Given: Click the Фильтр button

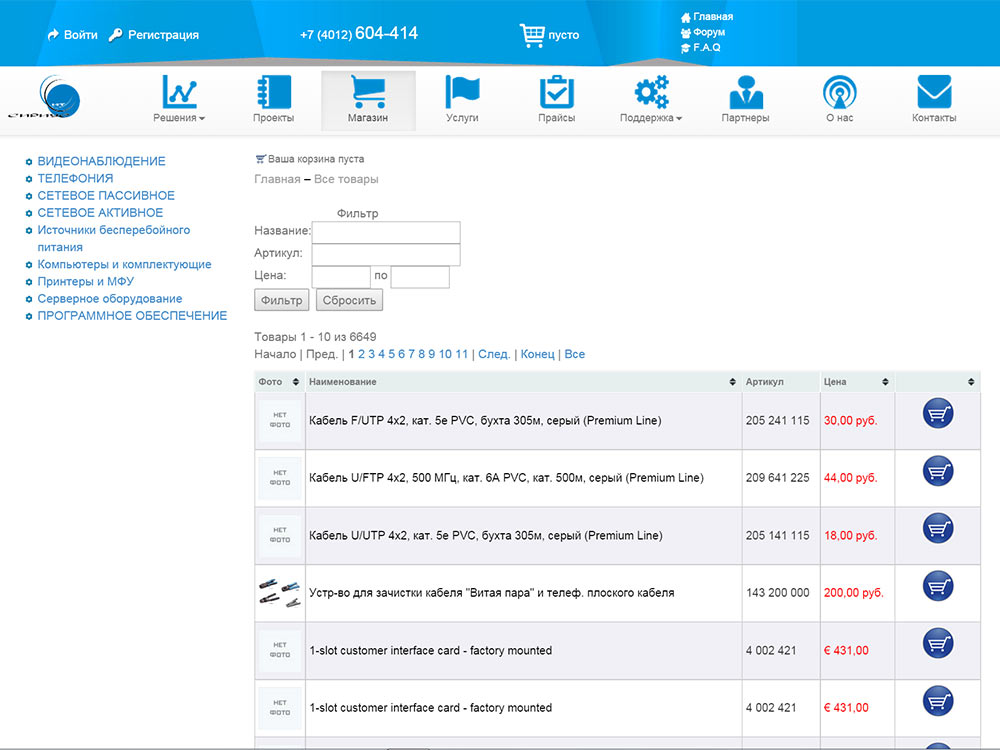Looking at the screenshot, I should coord(281,300).
